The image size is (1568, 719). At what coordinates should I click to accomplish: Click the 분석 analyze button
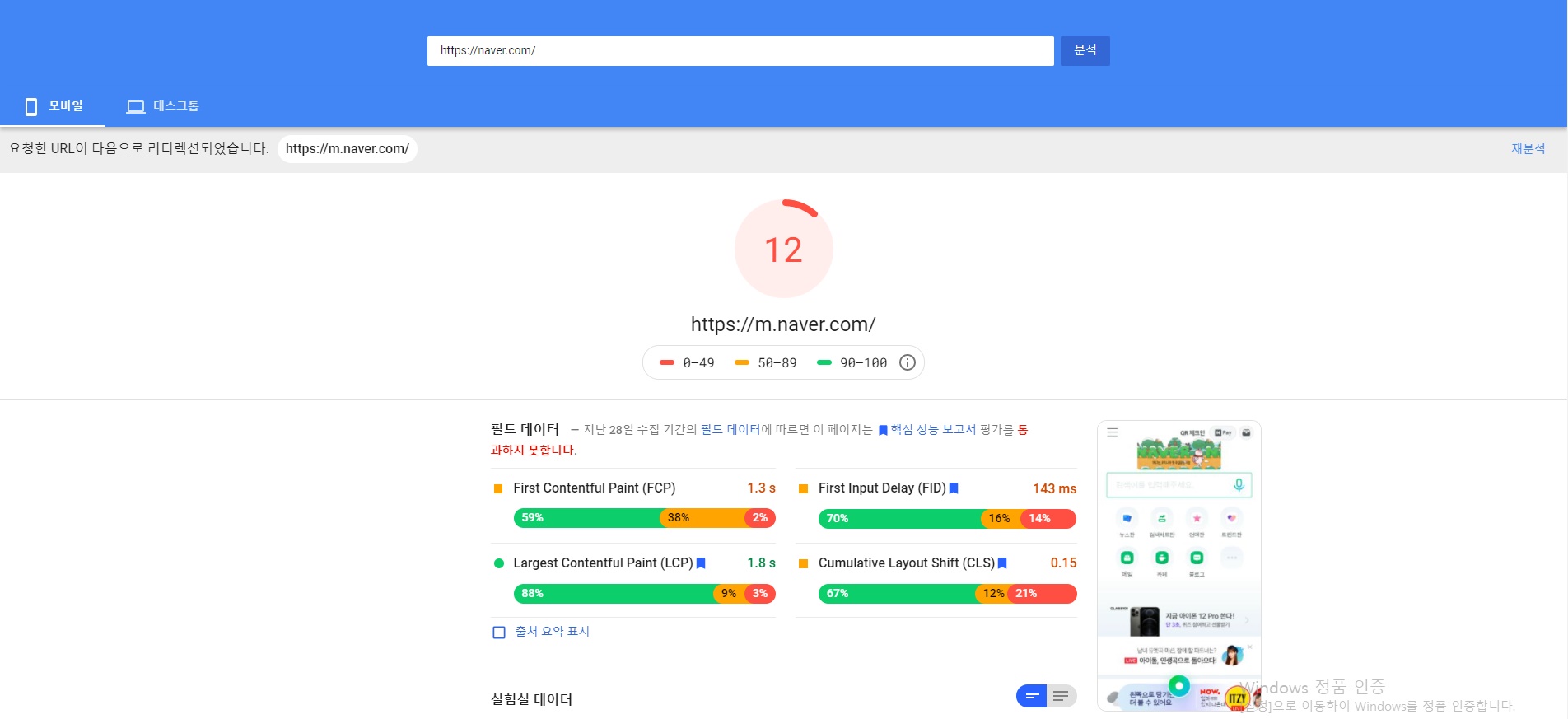1085,50
